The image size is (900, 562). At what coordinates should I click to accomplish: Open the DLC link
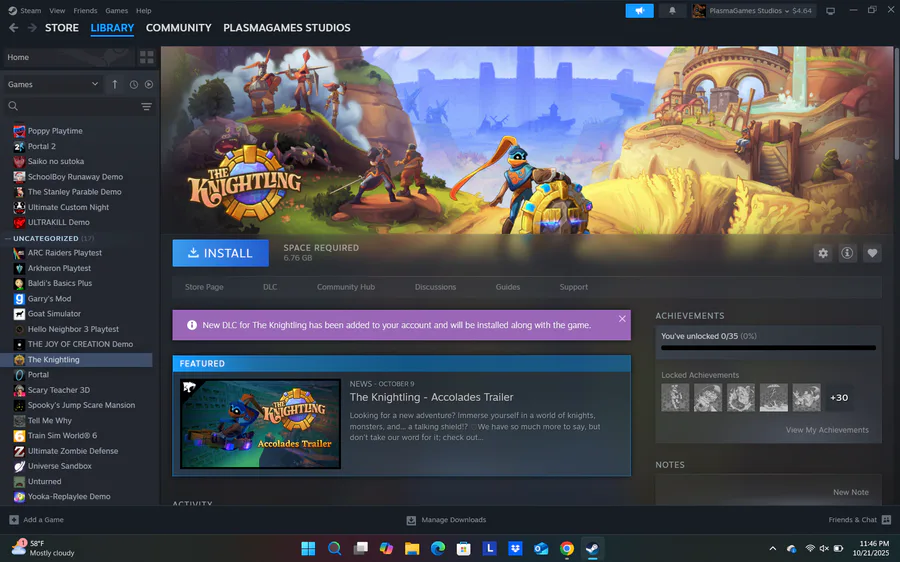point(270,287)
